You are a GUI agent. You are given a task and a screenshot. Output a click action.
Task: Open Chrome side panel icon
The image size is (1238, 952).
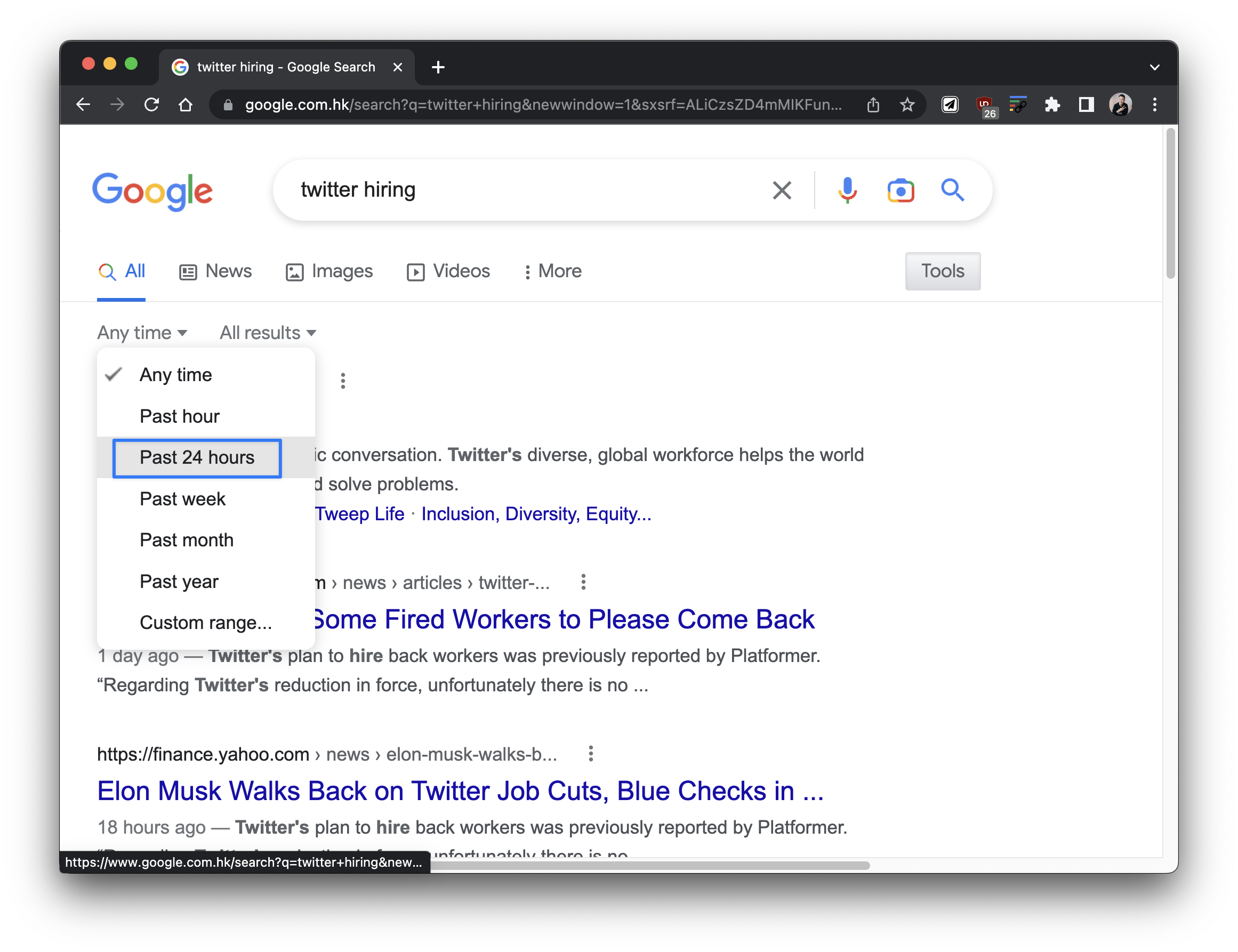pyautogui.click(x=1086, y=105)
